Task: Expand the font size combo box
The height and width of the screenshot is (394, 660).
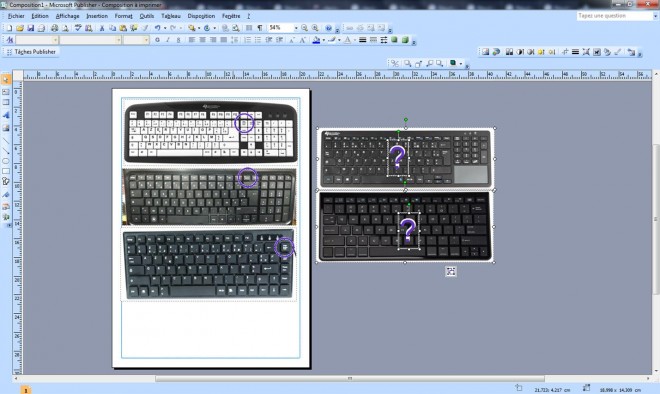Action: pyautogui.click(x=146, y=40)
